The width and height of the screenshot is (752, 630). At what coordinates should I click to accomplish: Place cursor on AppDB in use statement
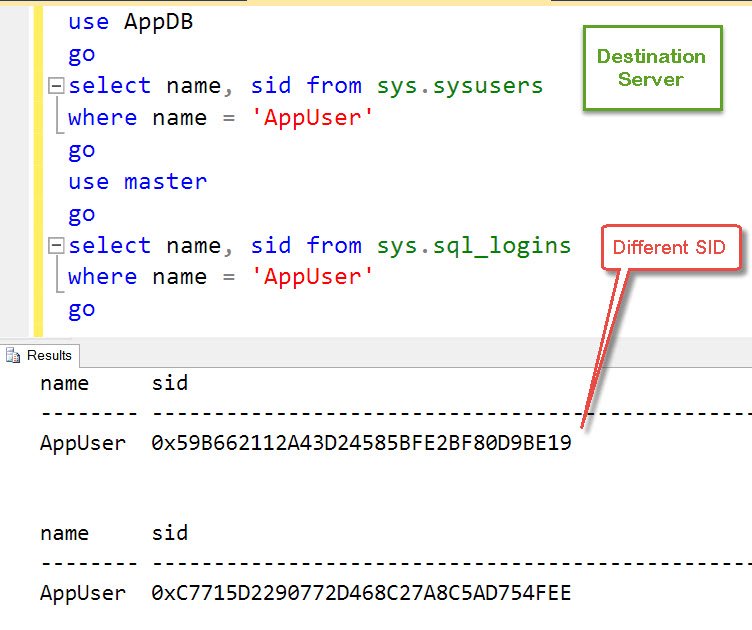coord(158,22)
